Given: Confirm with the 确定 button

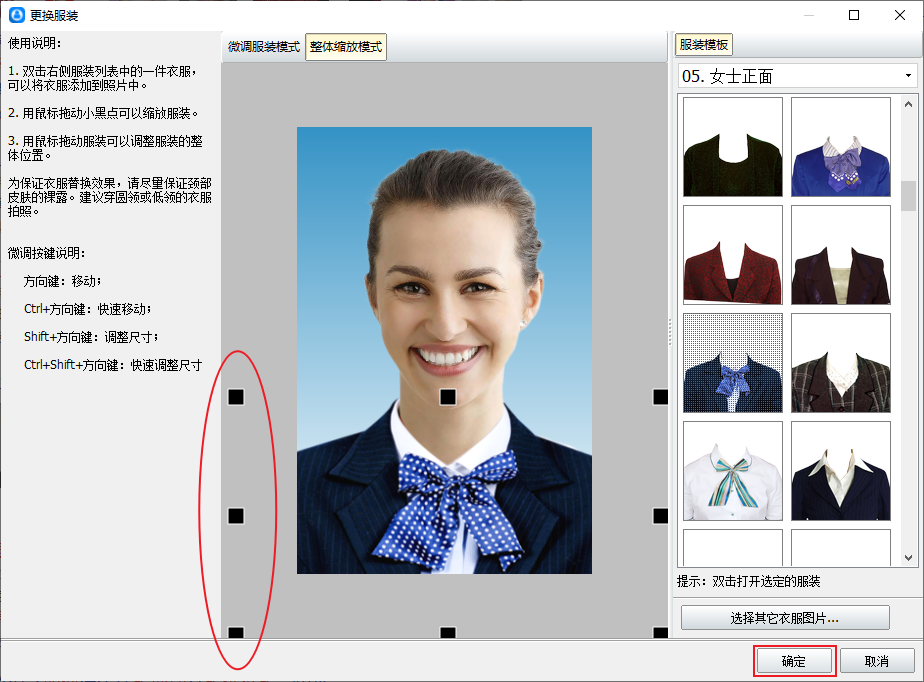Looking at the screenshot, I should [x=794, y=661].
